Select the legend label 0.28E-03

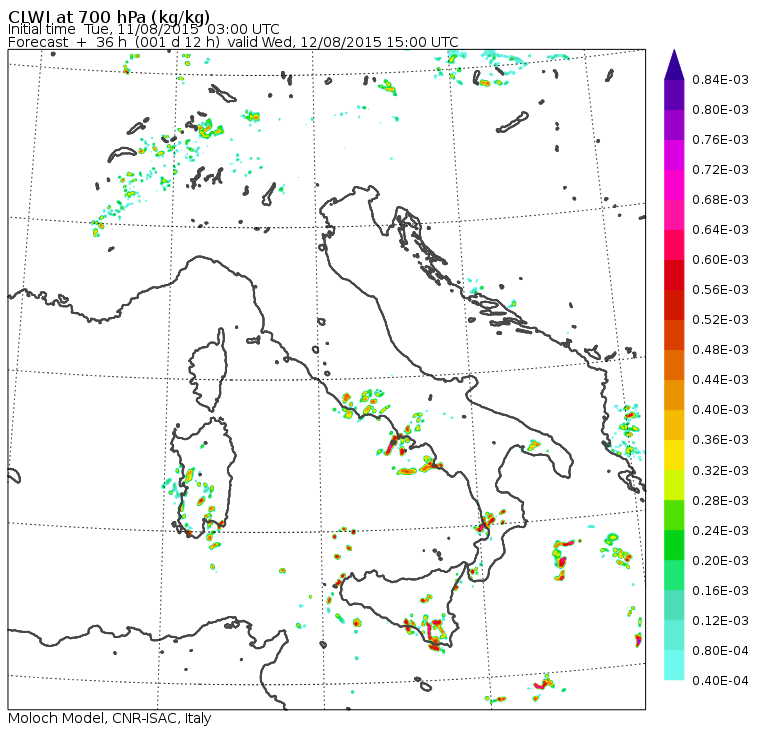point(720,501)
